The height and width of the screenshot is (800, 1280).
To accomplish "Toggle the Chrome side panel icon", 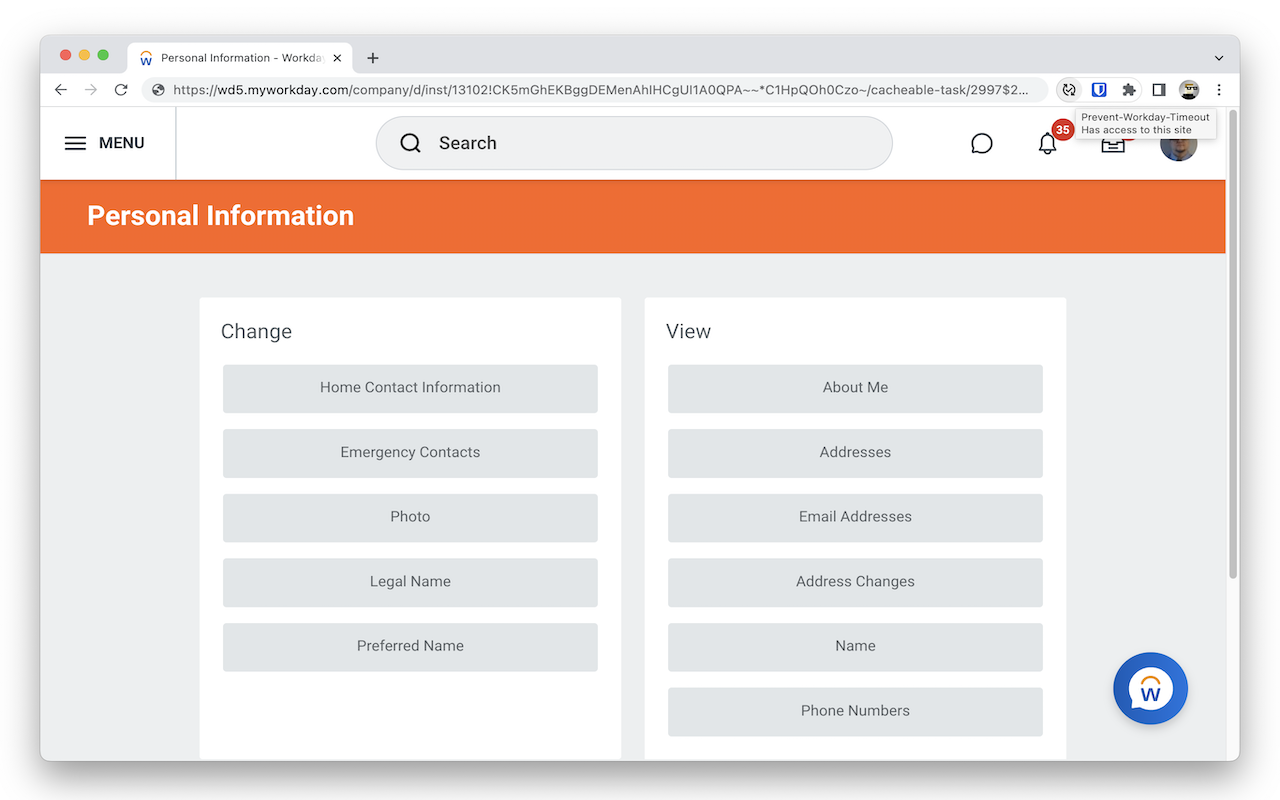I will [1159, 90].
